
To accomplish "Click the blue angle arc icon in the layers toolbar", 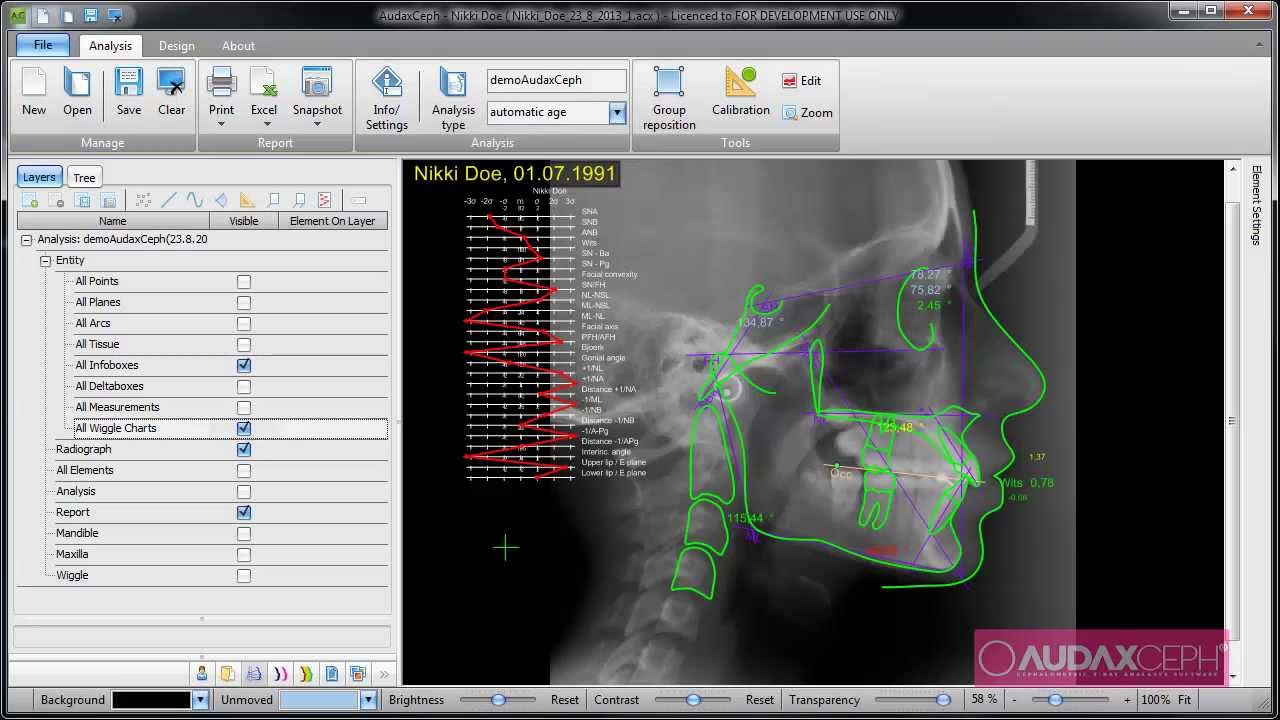I will click(221, 200).
